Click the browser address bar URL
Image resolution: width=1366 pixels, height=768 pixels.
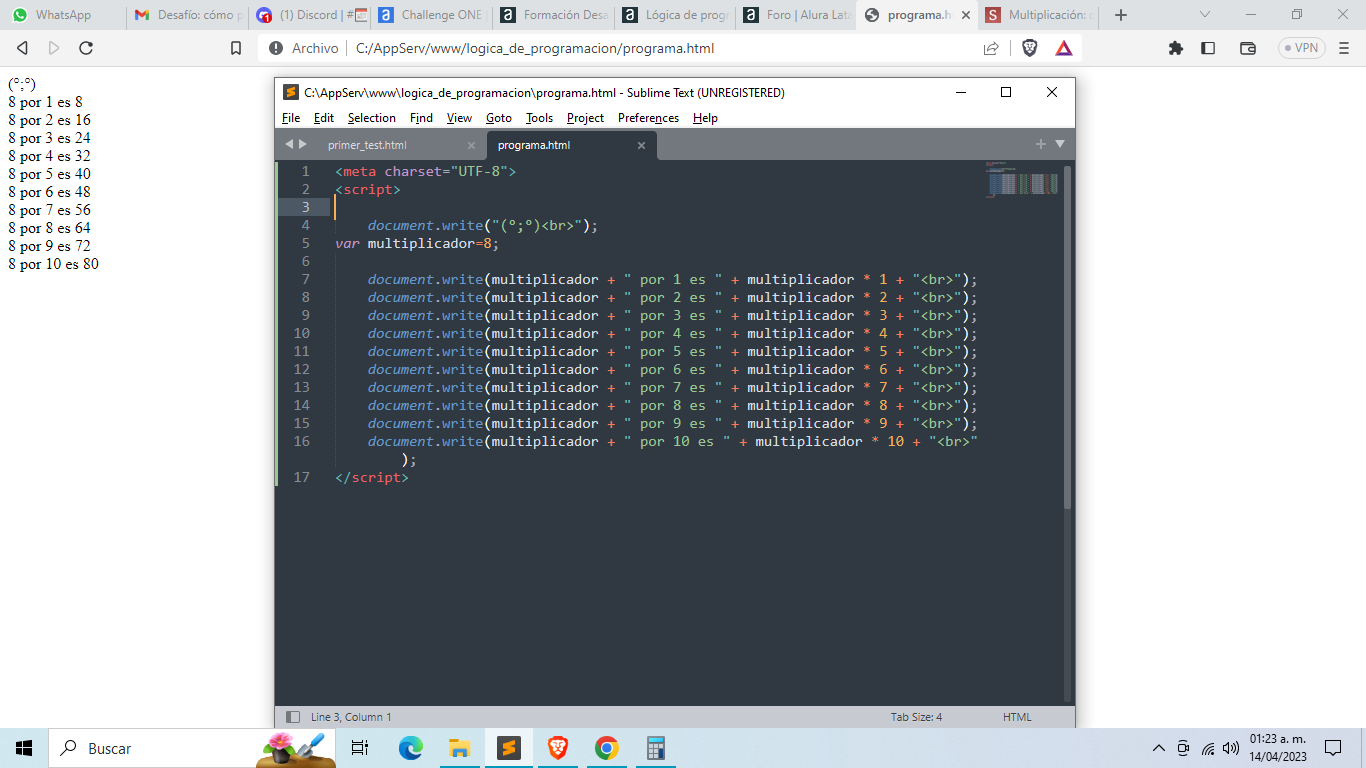[535, 48]
